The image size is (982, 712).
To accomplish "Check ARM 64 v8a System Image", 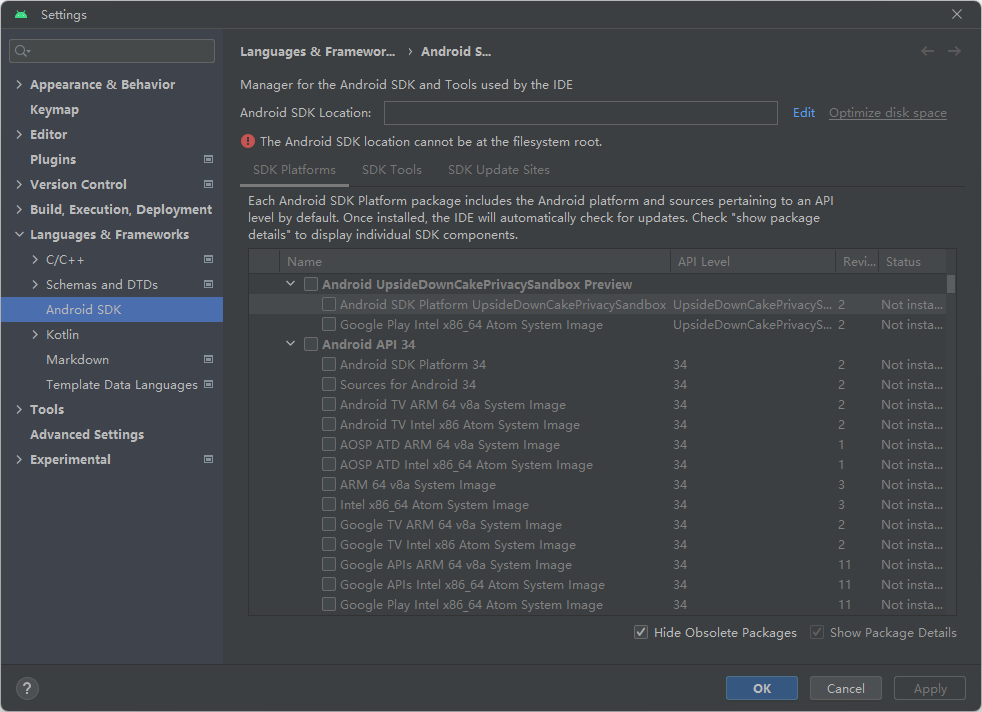I will tap(329, 485).
